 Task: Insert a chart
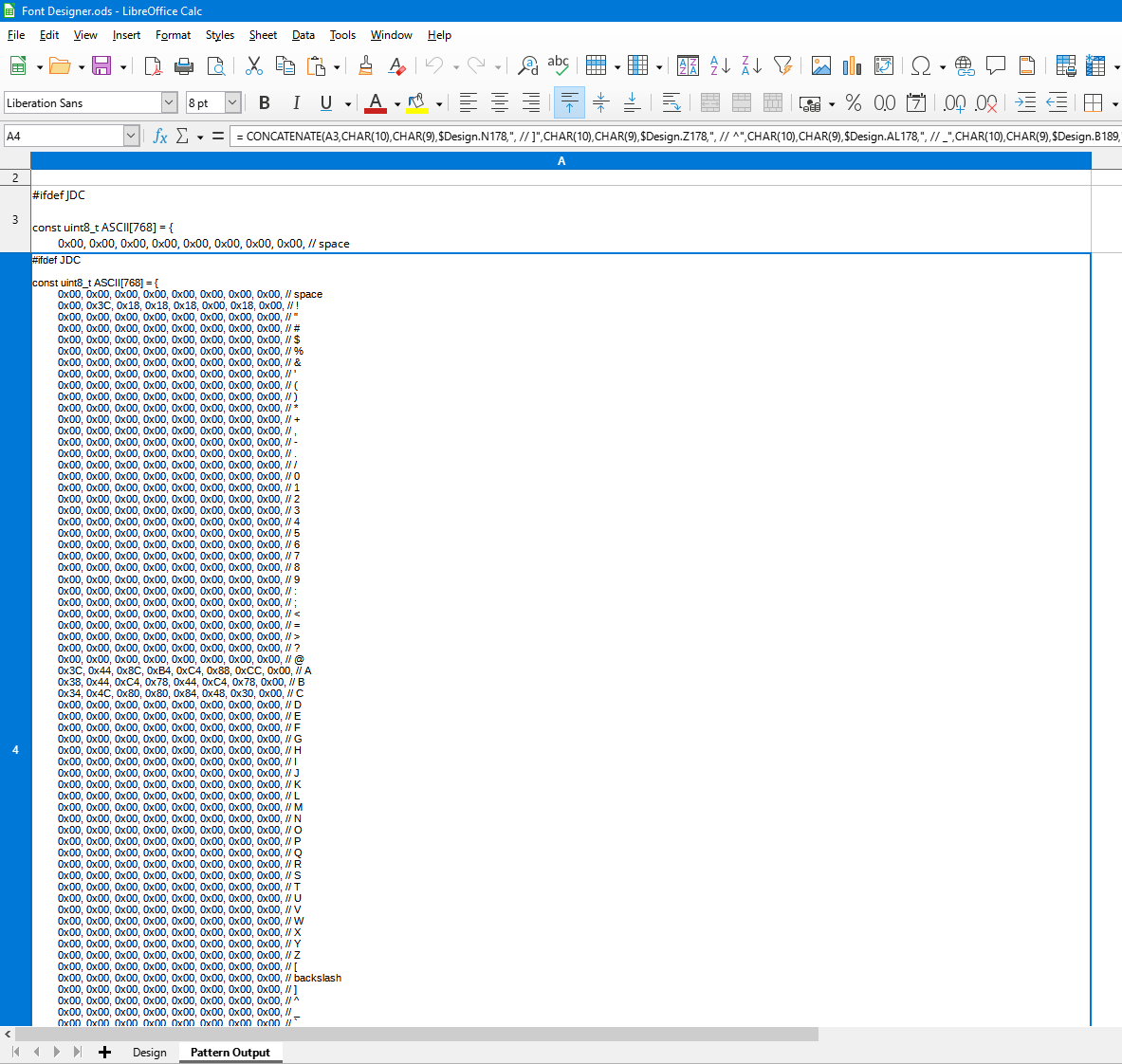pos(853,66)
